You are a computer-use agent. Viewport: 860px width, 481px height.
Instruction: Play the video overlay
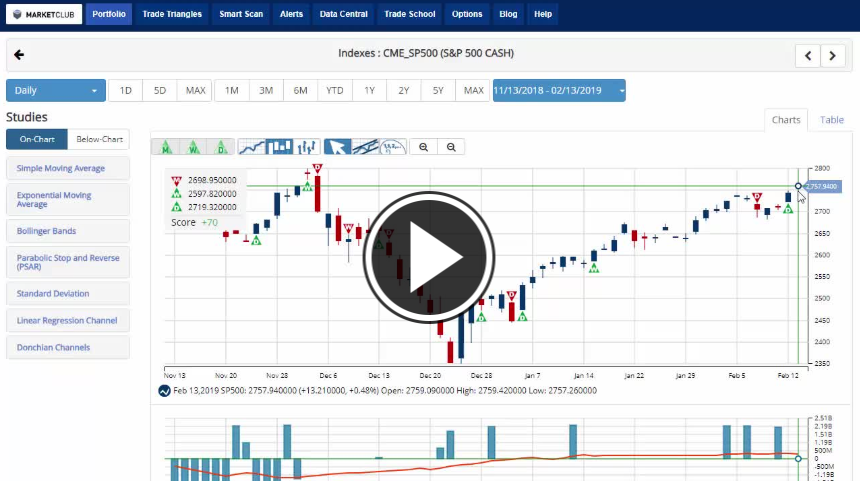point(429,257)
